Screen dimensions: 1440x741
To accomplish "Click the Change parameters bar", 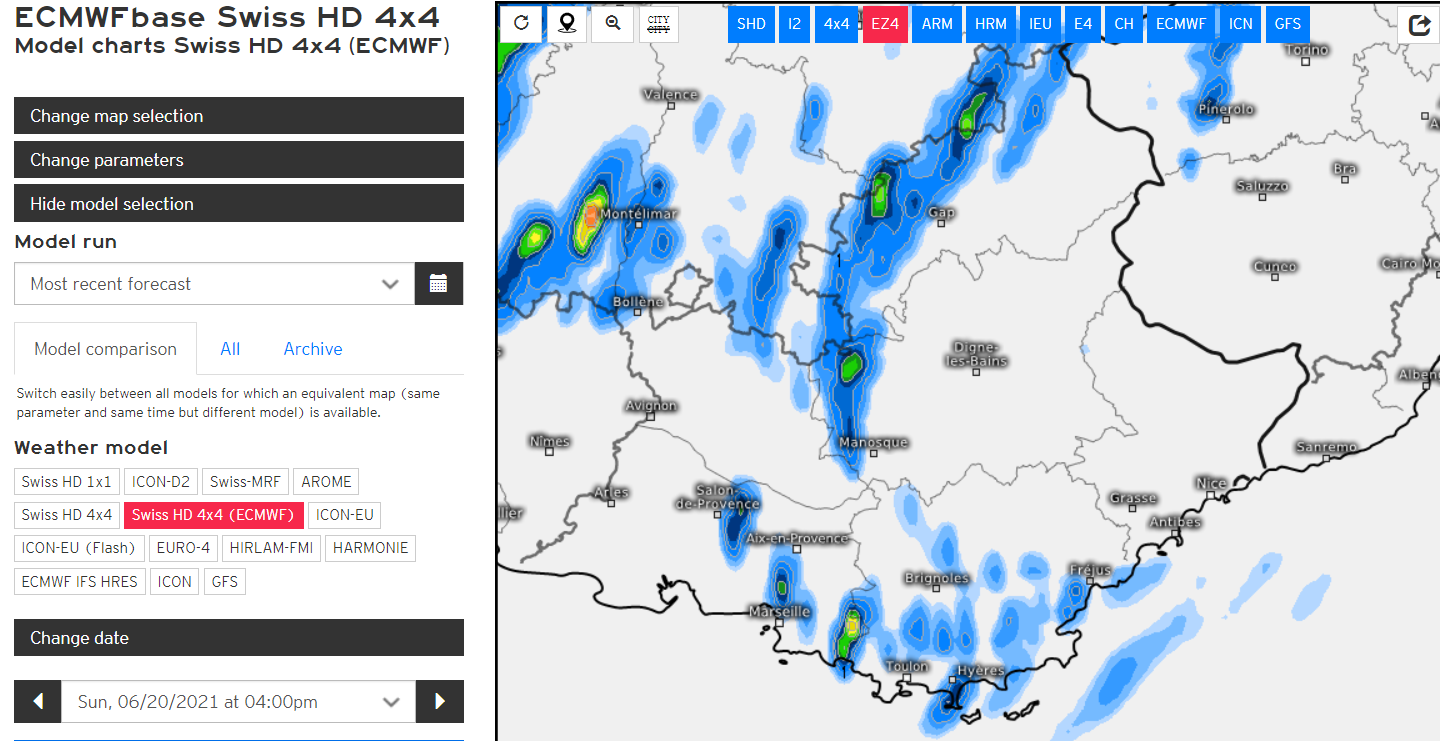I will (239, 160).
